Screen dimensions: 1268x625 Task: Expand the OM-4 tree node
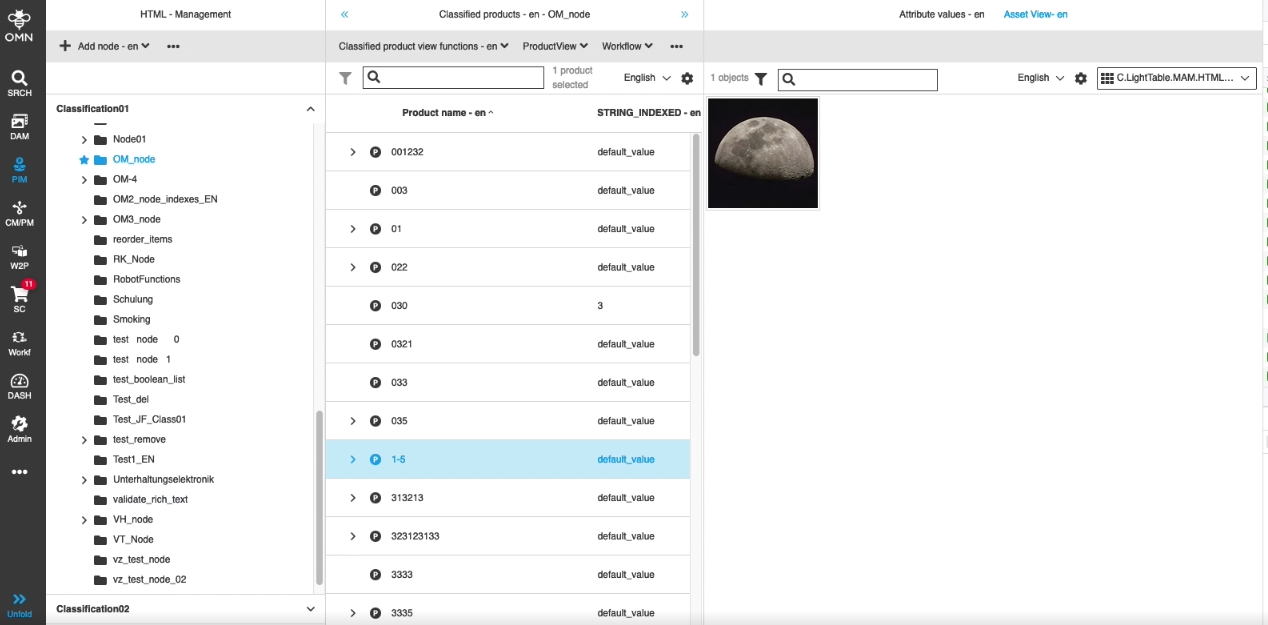pos(84,180)
